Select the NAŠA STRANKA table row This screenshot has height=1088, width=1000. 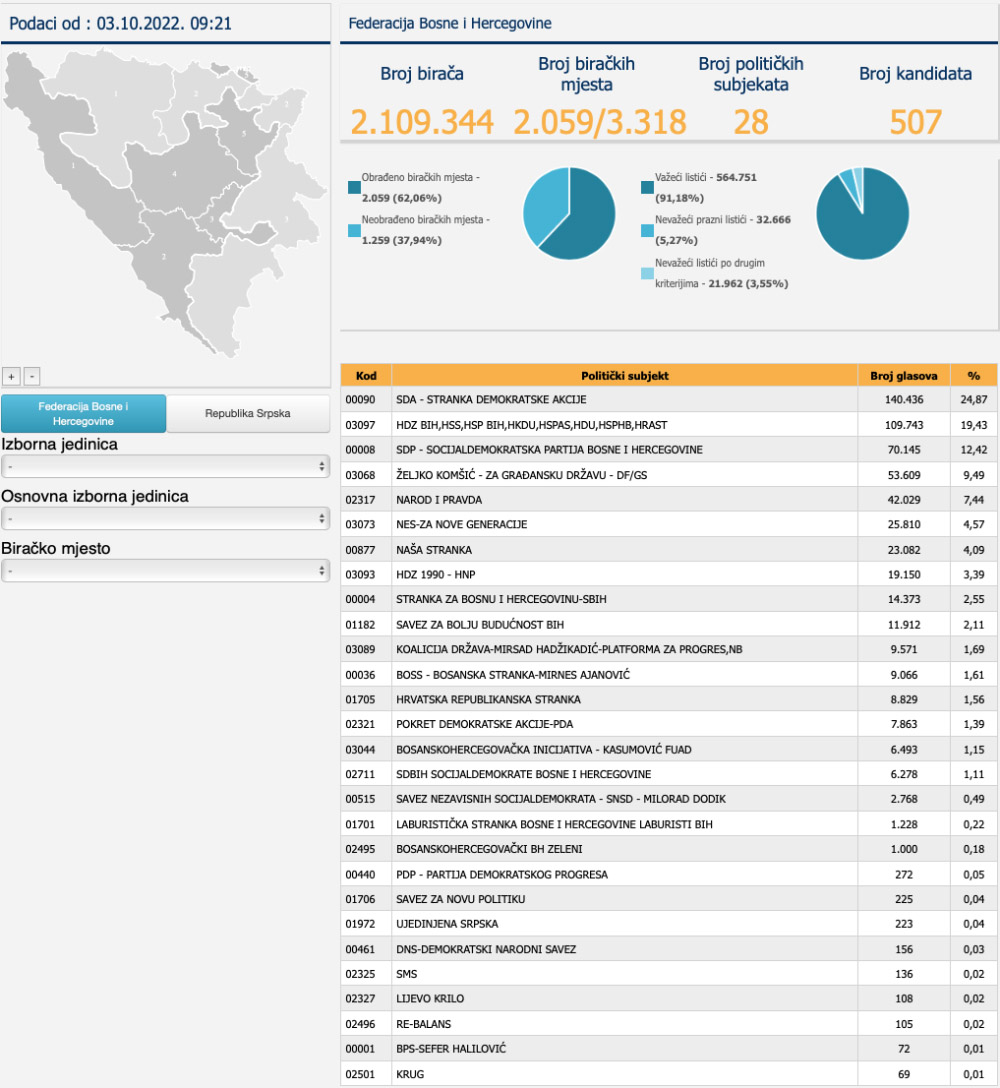[624, 550]
